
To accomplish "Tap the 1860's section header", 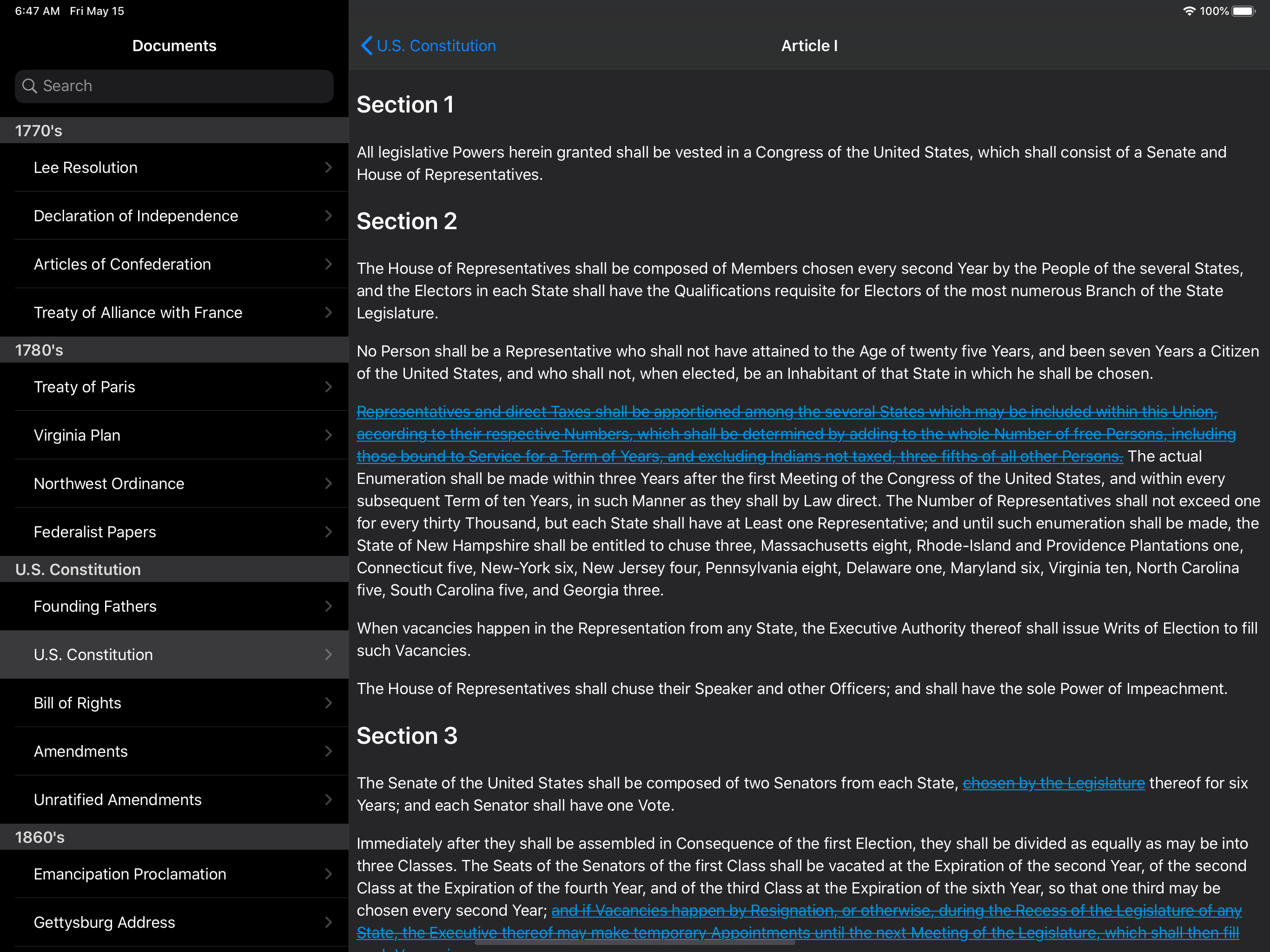I will click(174, 837).
